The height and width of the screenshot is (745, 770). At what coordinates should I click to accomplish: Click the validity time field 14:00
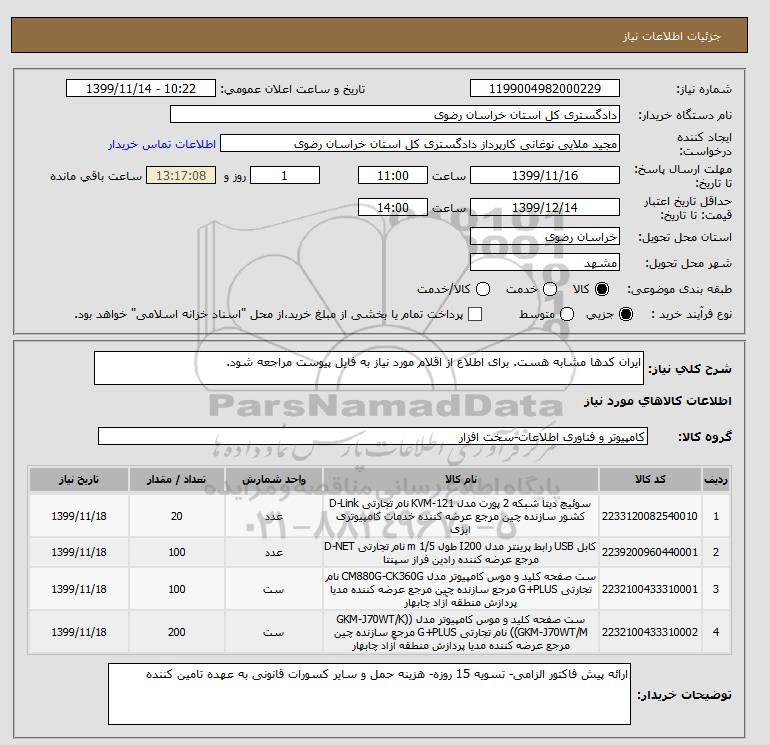393,207
